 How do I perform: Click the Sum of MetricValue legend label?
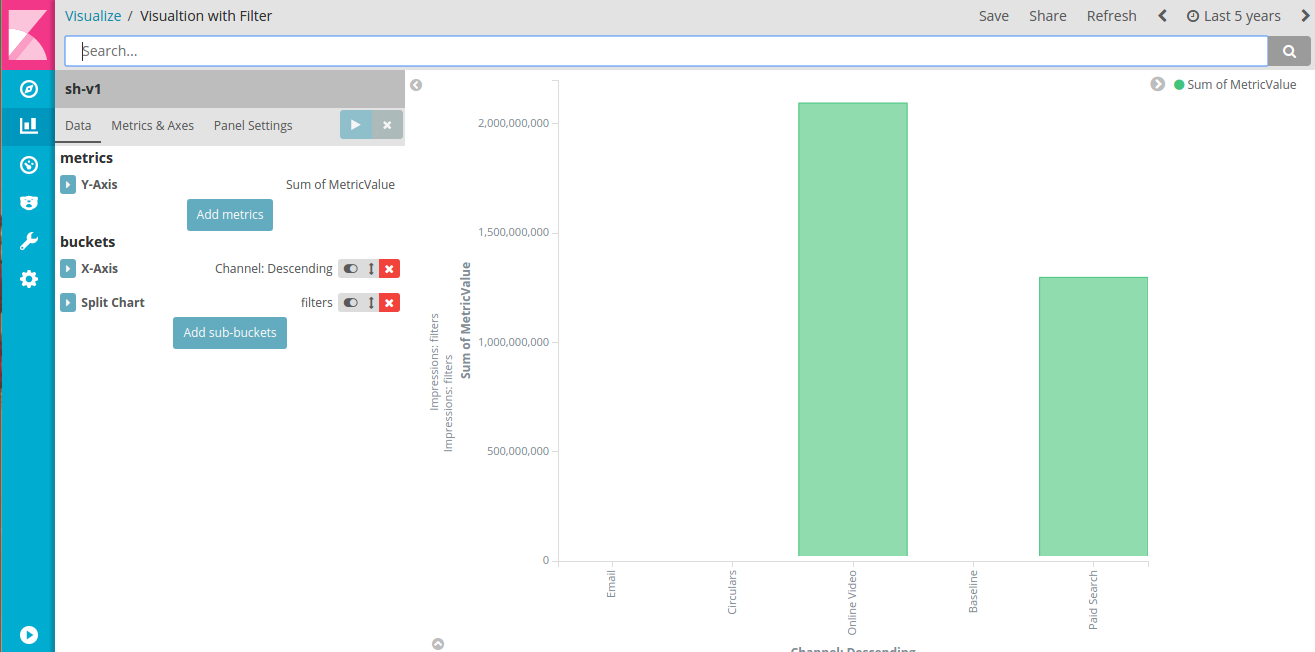(x=1242, y=85)
